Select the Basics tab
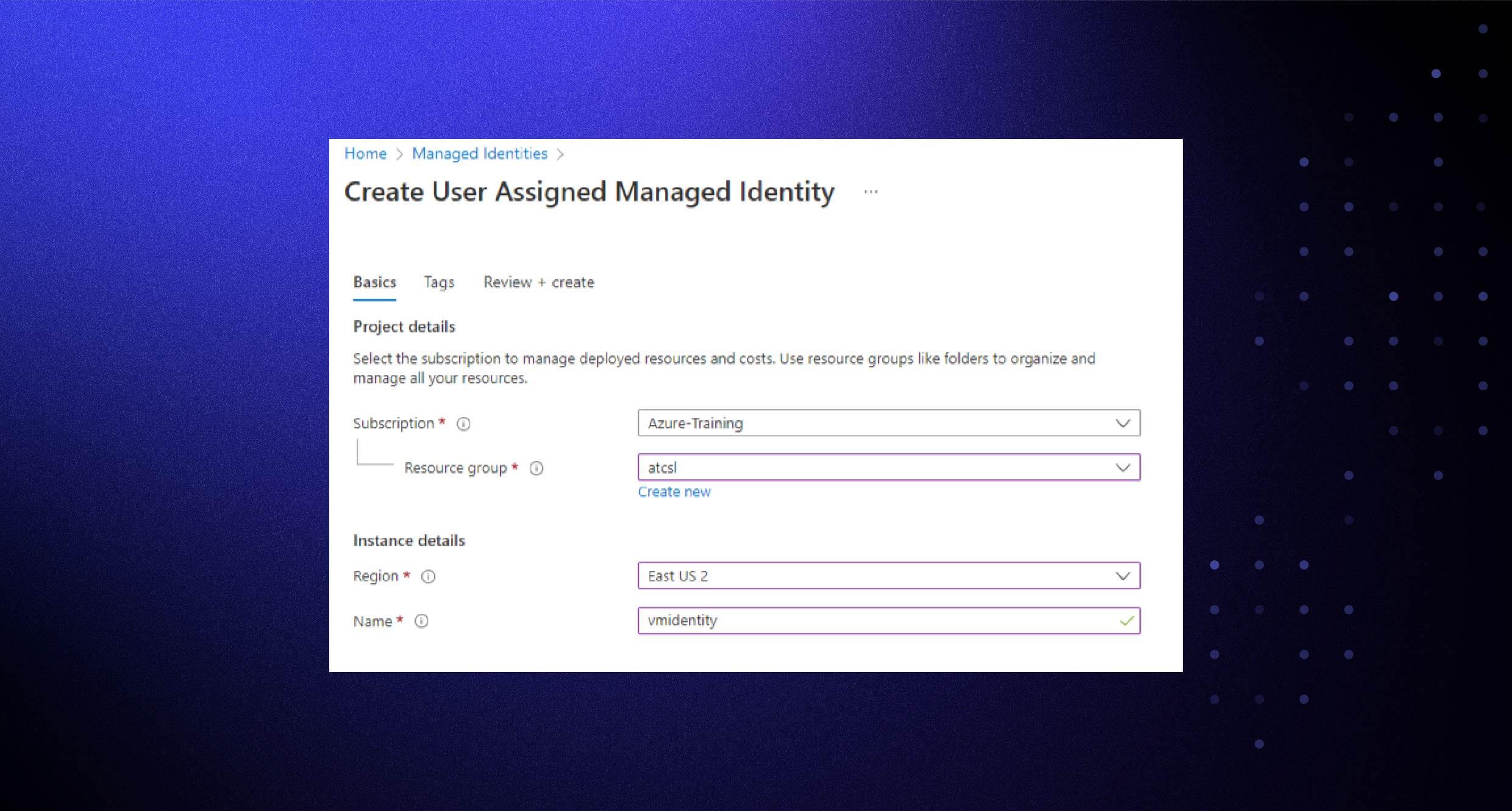 pyautogui.click(x=374, y=282)
